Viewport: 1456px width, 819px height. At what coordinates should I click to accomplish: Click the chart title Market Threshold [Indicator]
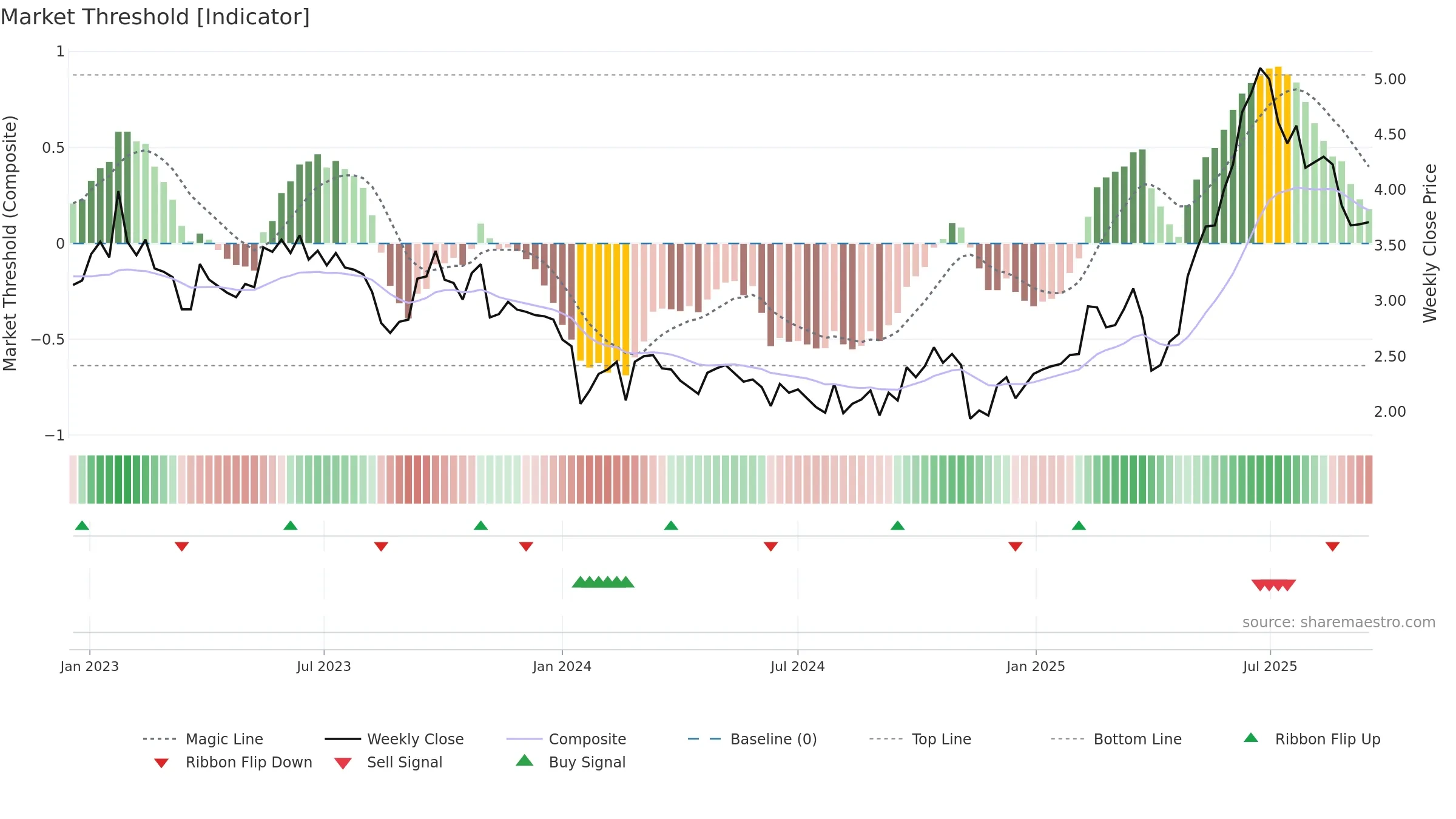pos(155,17)
